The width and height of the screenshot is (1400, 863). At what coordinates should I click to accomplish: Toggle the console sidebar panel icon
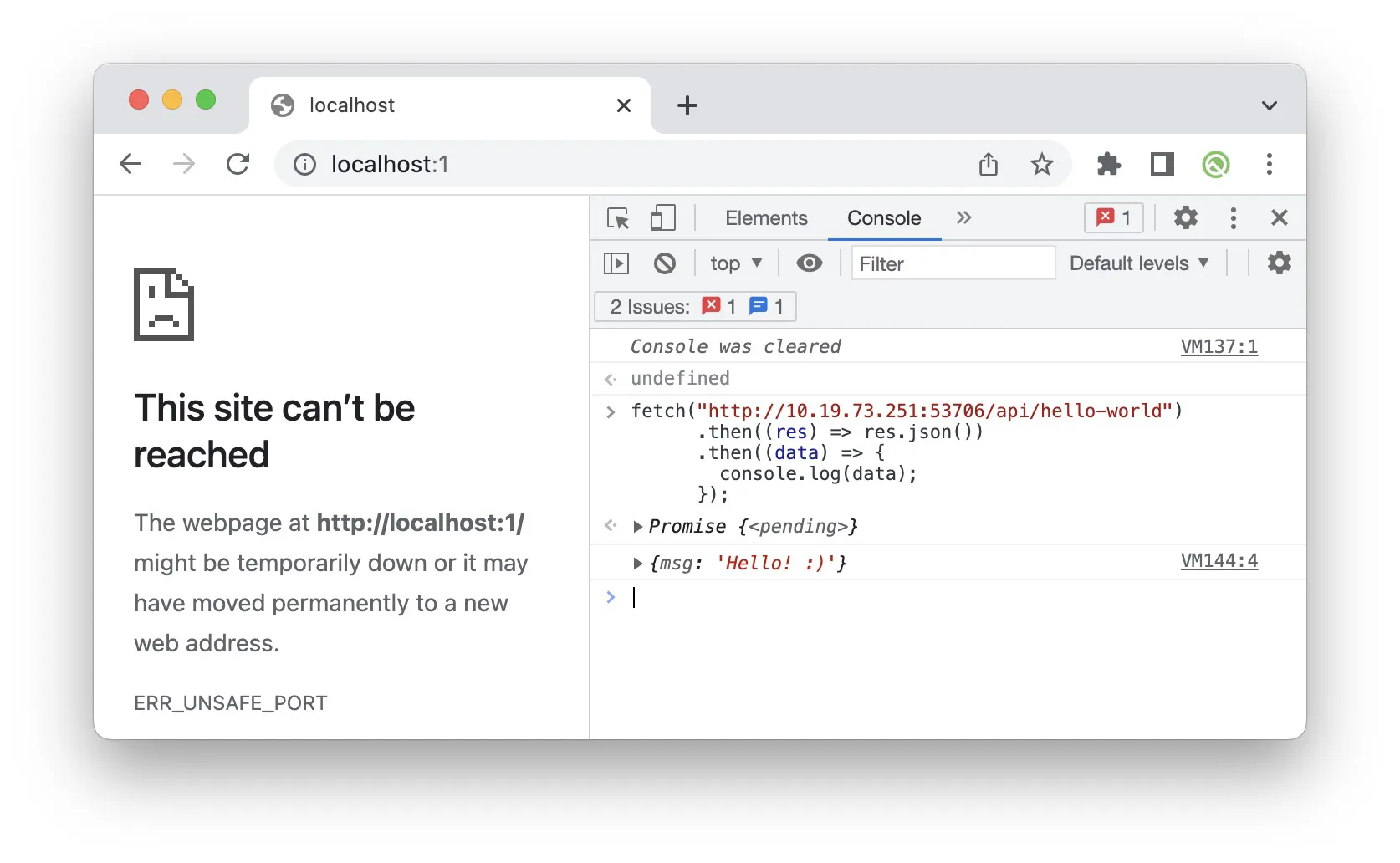(616, 263)
